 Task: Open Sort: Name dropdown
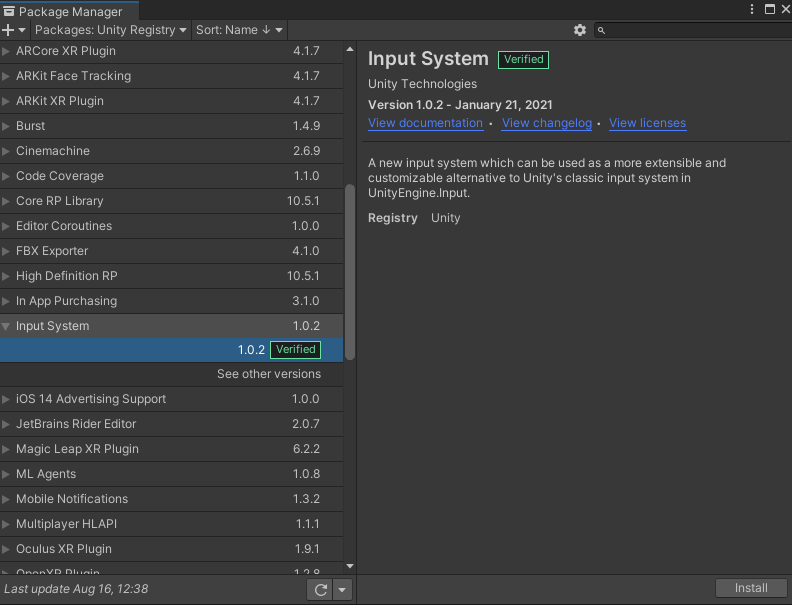click(239, 30)
